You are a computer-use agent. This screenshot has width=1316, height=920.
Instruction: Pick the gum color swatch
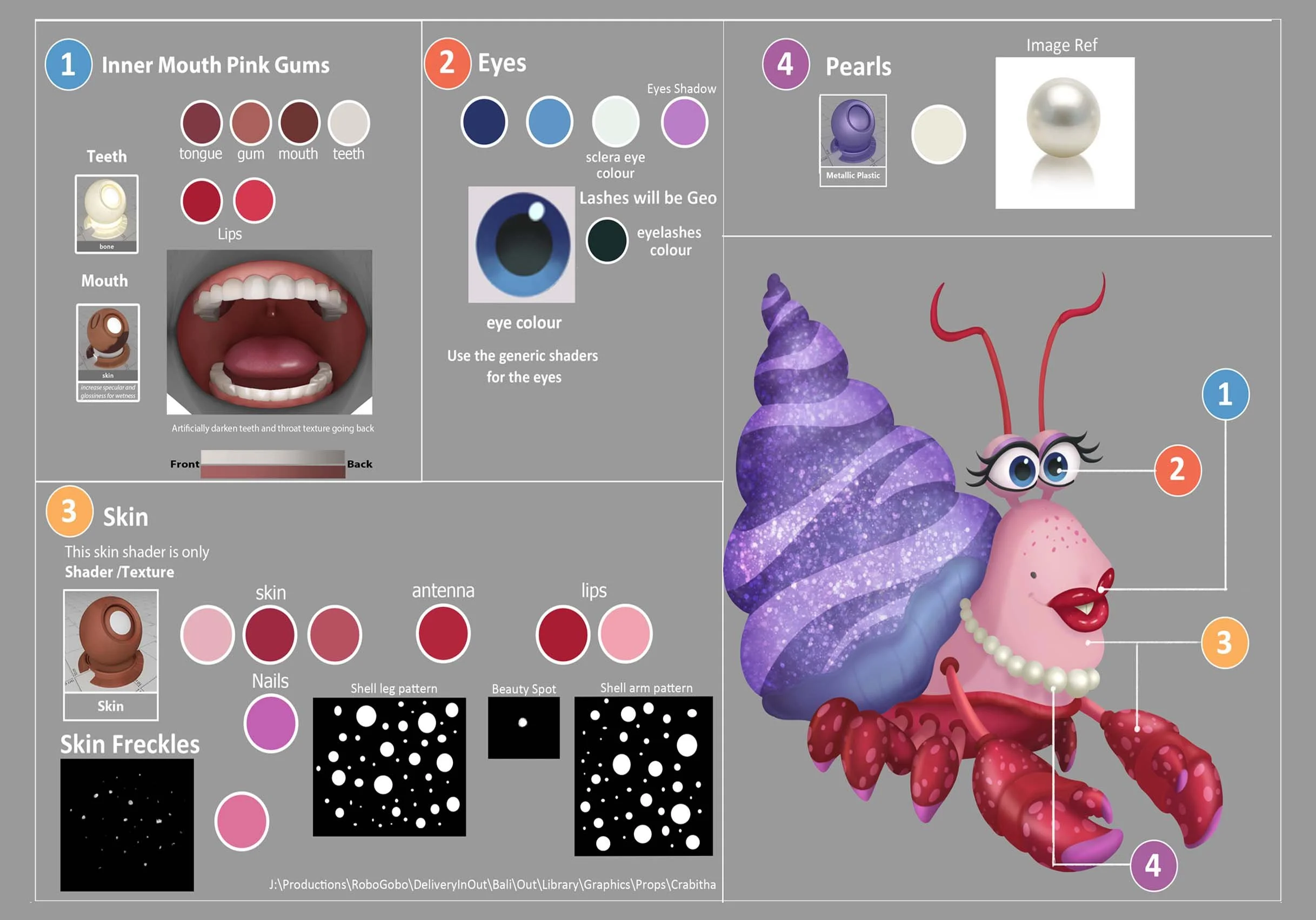click(x=250, y=122)
